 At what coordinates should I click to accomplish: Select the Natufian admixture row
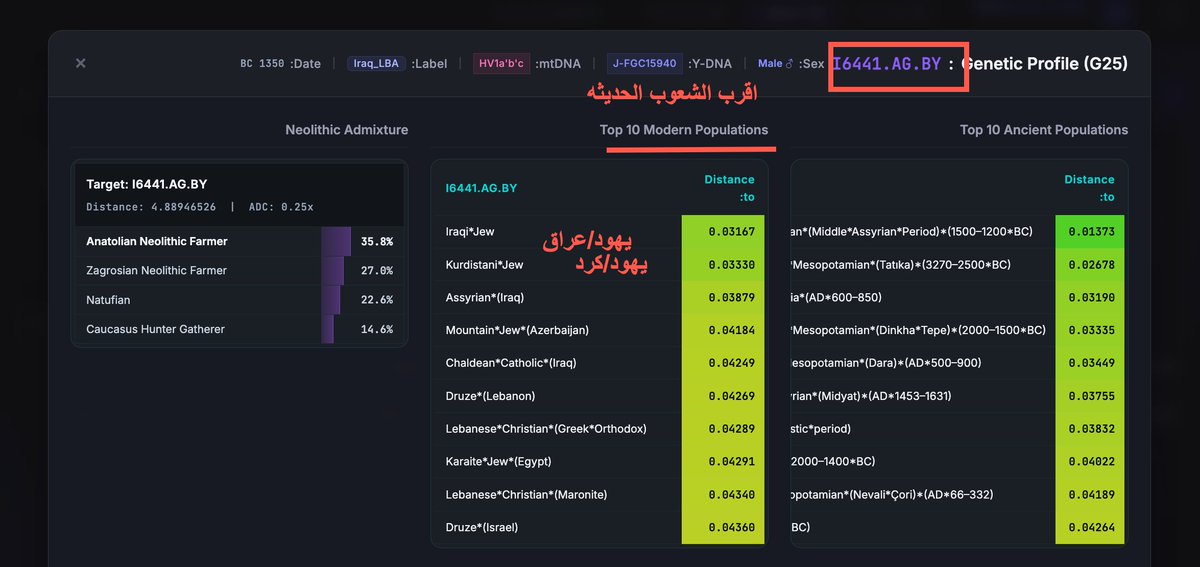point(239,300)
